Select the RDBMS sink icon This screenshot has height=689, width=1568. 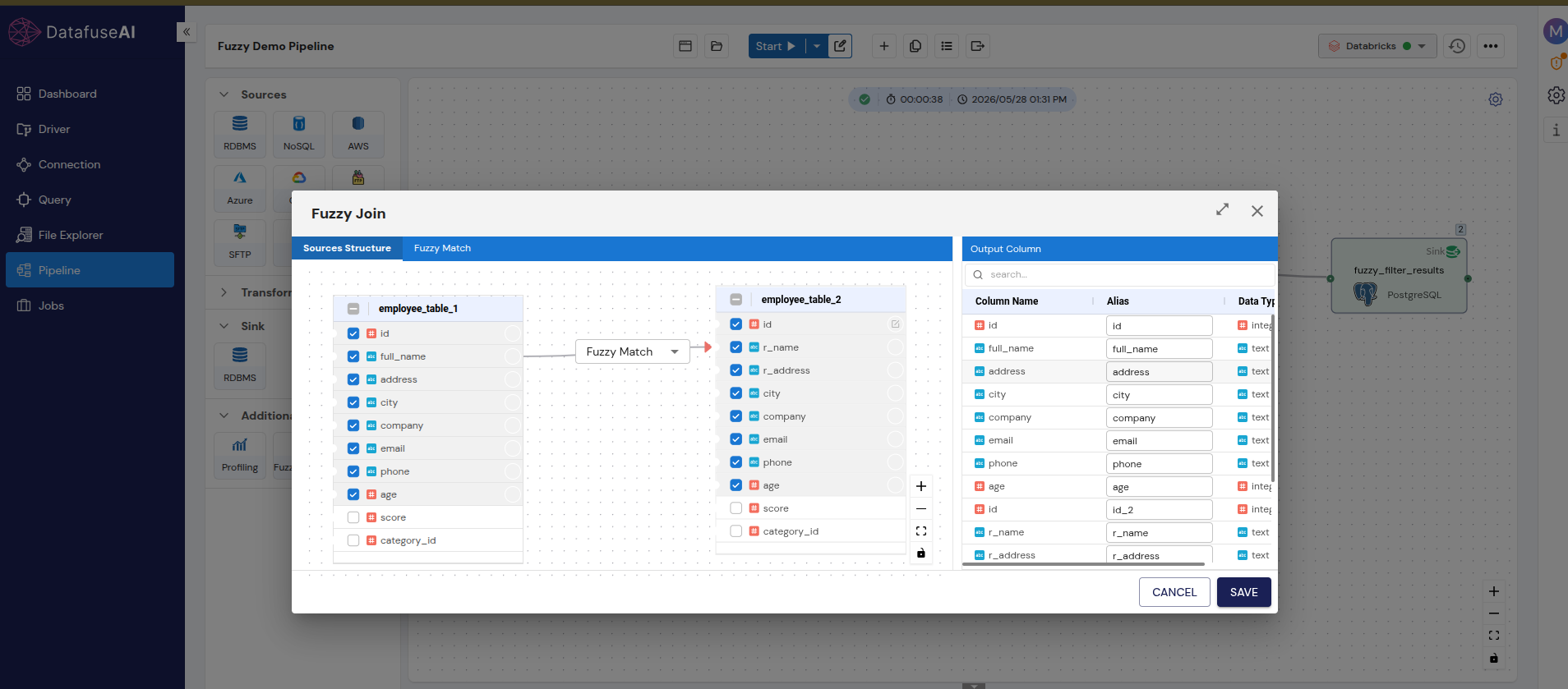(x=240, y=365)
